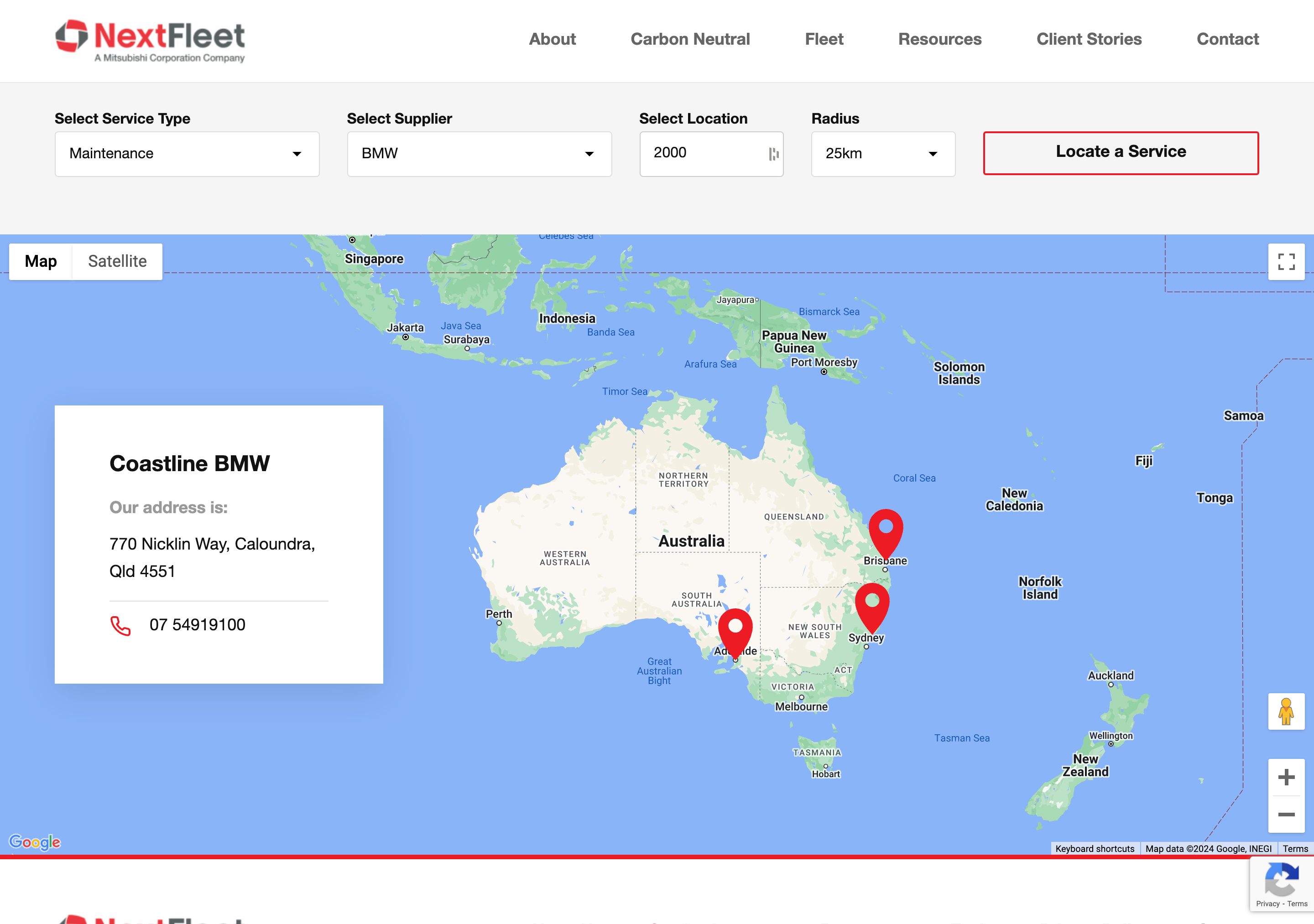Image resolution: width=1314 pixels, height=924 pixels.
Task: Zoom out on the map
Action: tap(1286, 814)
